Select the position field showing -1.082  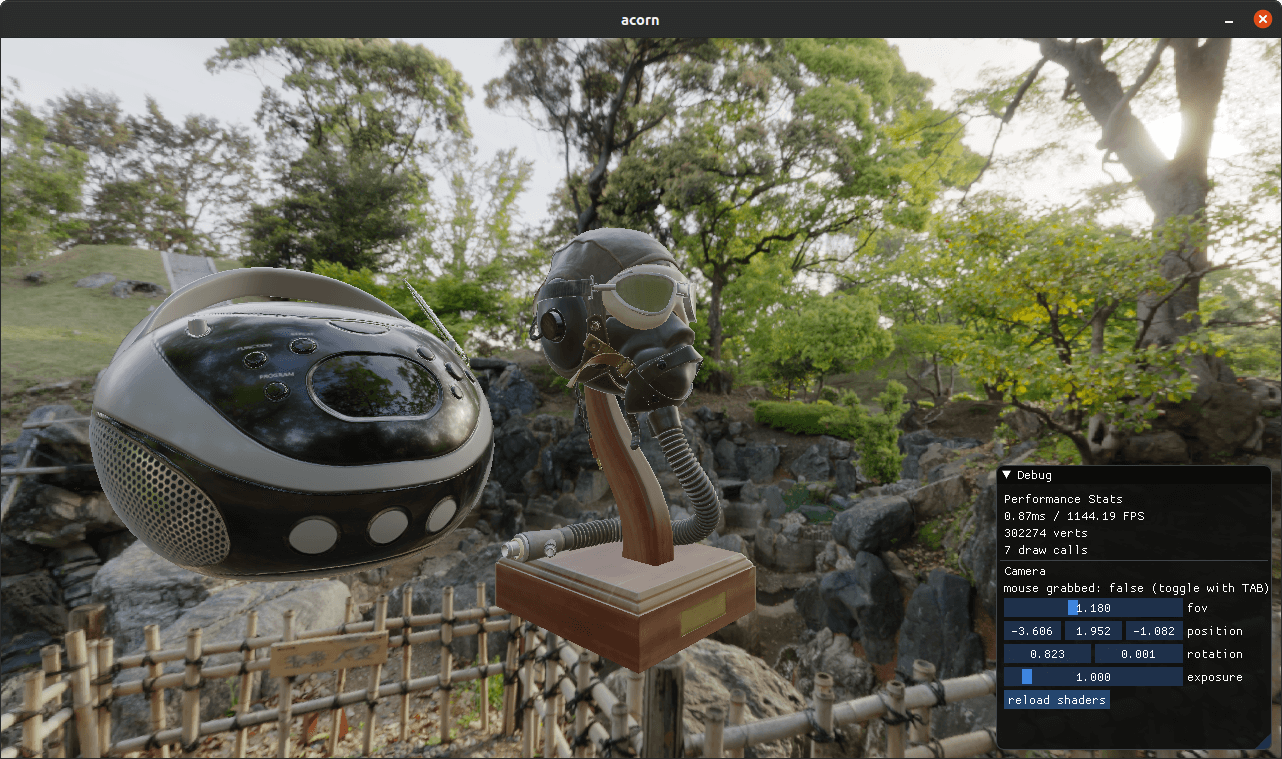pyautogui.click(x=1154, y=631)
